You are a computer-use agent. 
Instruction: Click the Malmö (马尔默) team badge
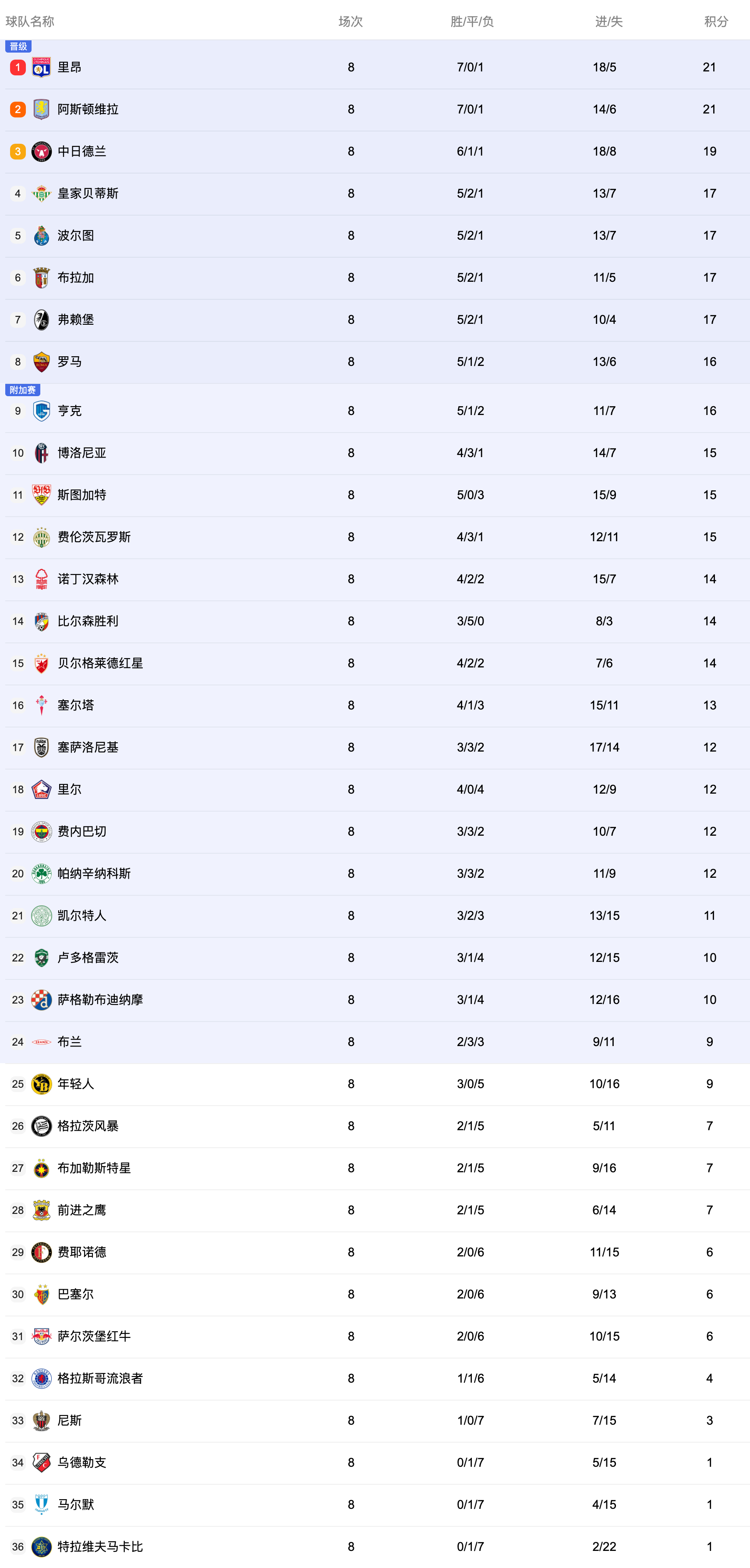[x=41, y=1505]
